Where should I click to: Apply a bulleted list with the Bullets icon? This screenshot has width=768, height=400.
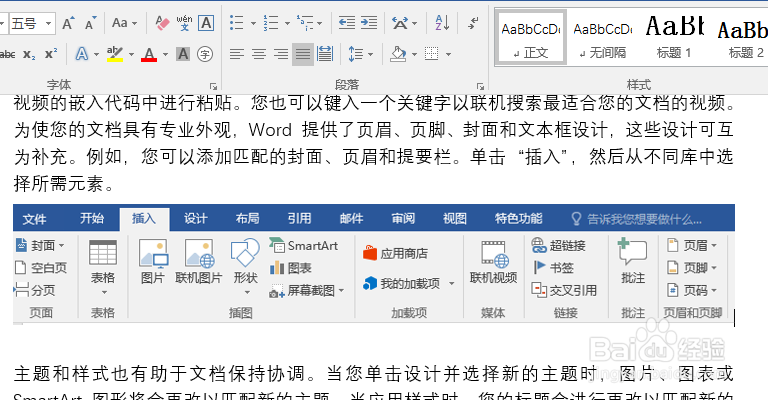[x=237, y=23]
